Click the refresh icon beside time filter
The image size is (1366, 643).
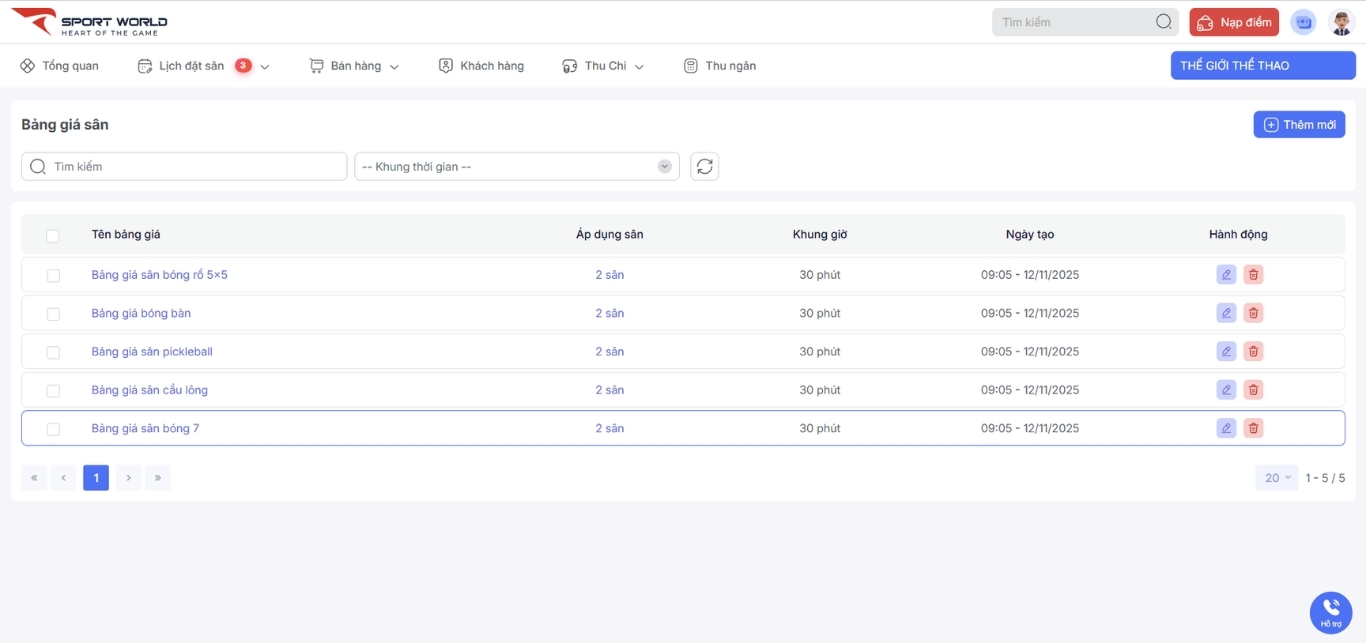pyautogui.click(x=704, y=166)
